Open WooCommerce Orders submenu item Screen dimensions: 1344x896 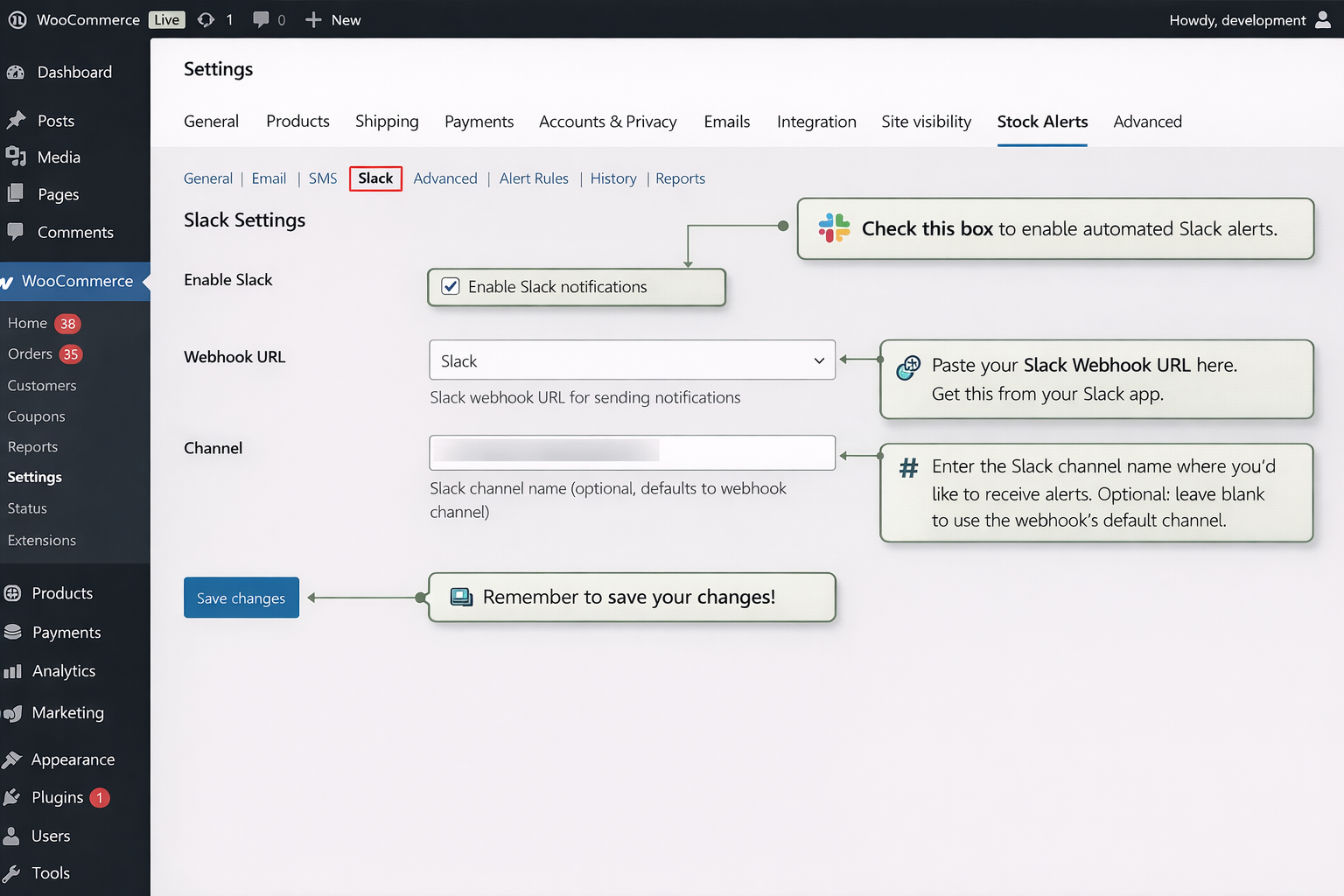click(x=30, y=353)
